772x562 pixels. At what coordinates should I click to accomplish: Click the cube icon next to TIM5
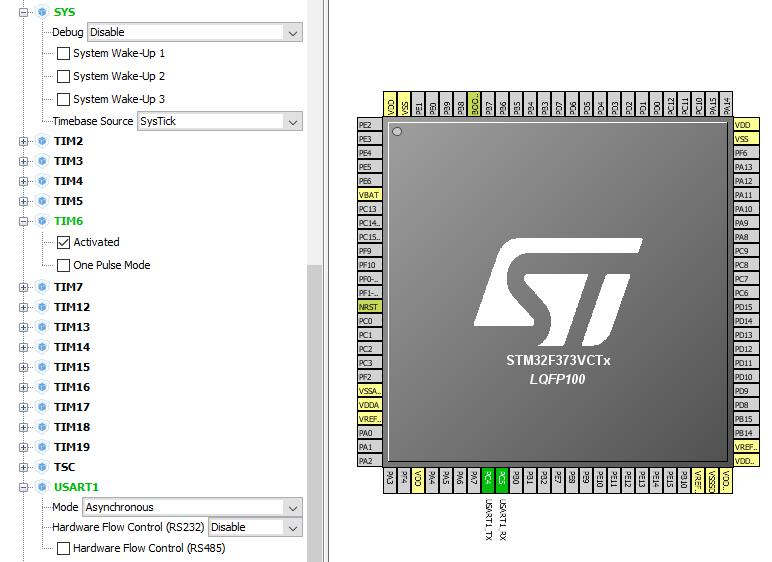pos(42,201)
